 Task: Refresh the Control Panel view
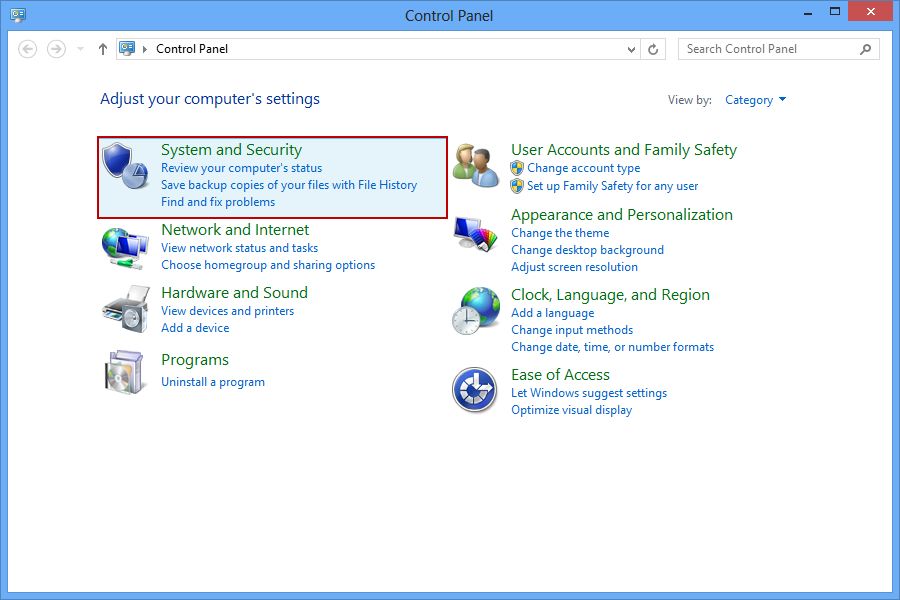coord(653,49)
